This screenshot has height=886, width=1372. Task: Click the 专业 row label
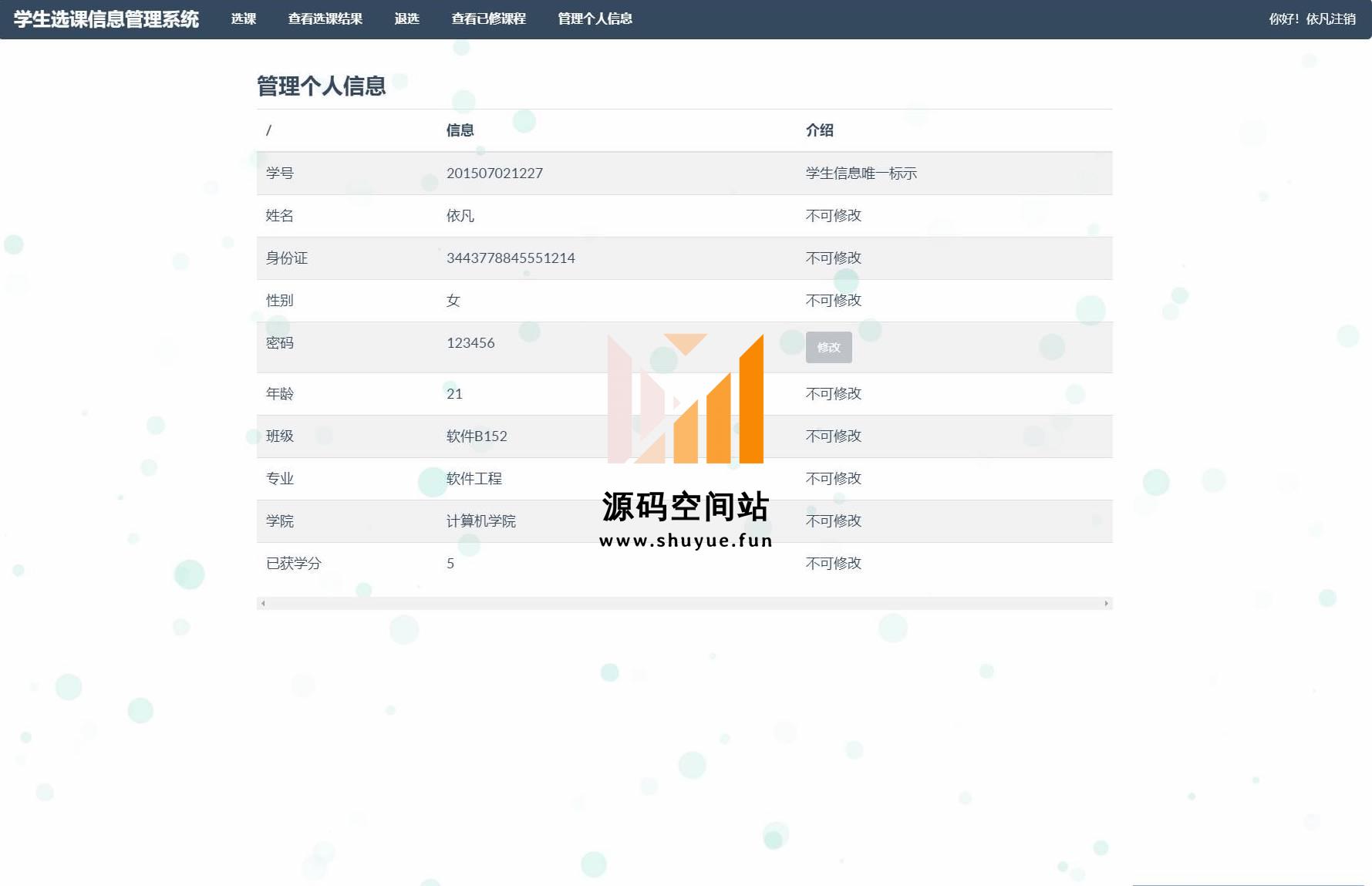tap(280, 478)
